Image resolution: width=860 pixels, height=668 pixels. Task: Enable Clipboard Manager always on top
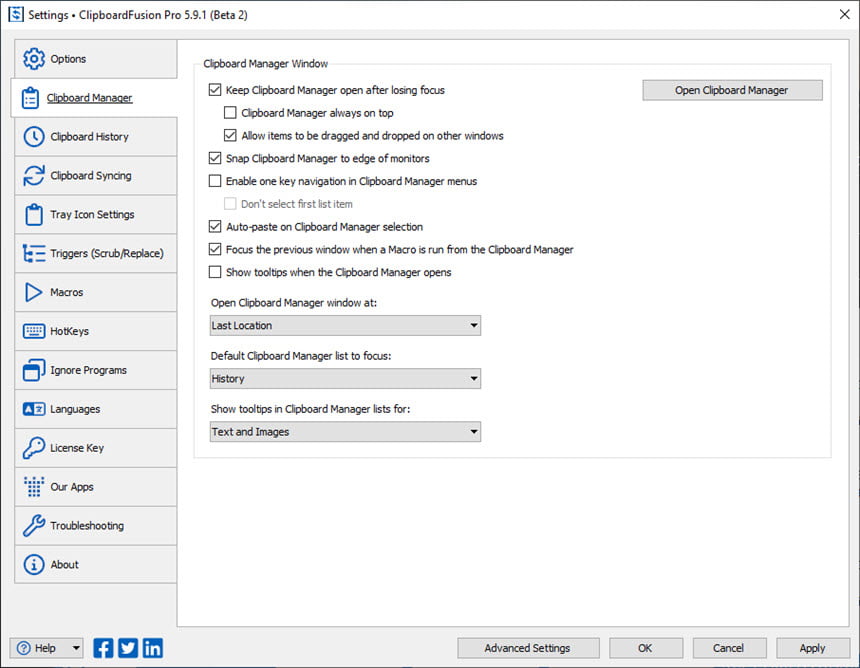tap(230, 113)
